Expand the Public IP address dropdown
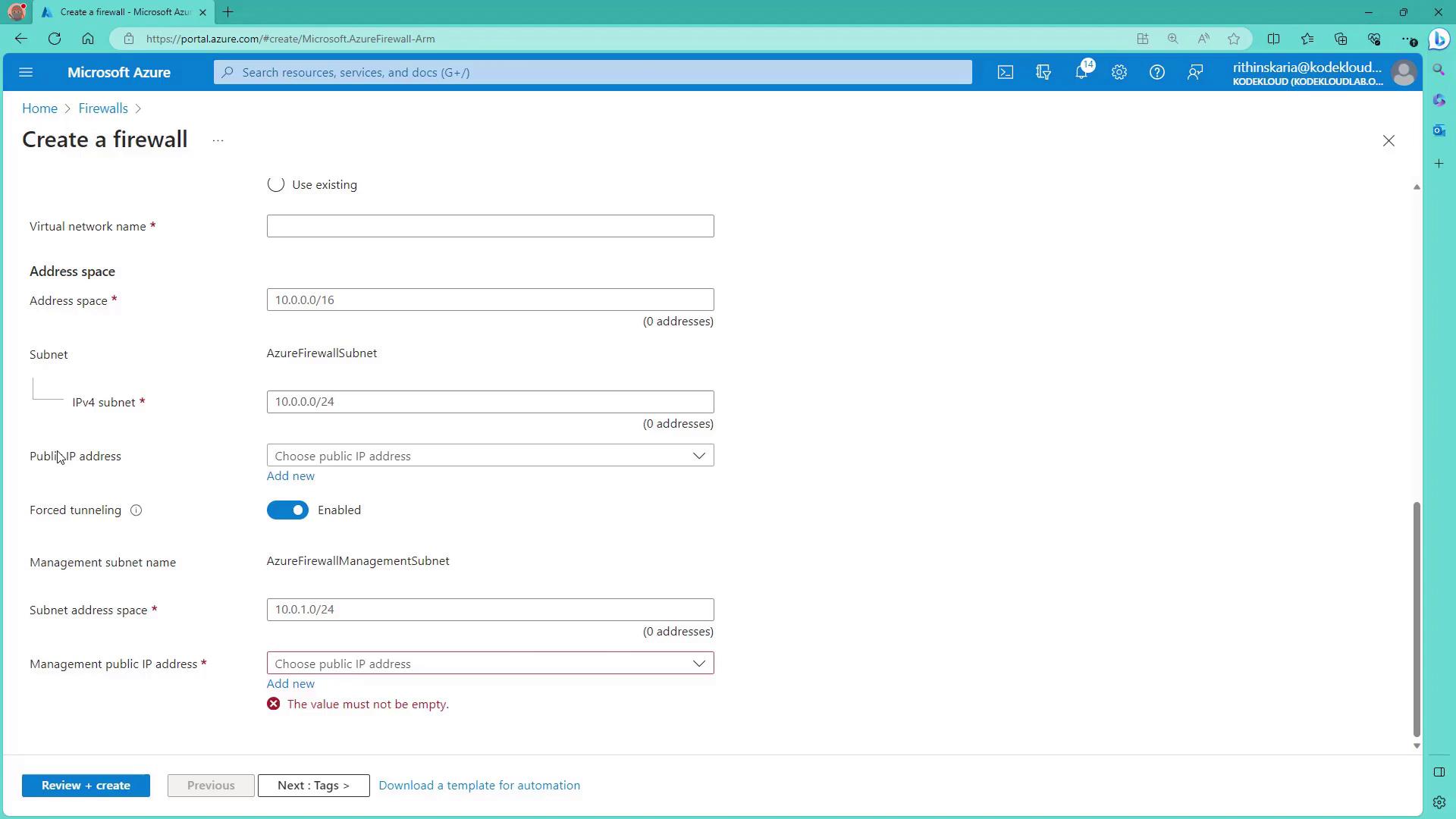 click(x=490, y=456)
